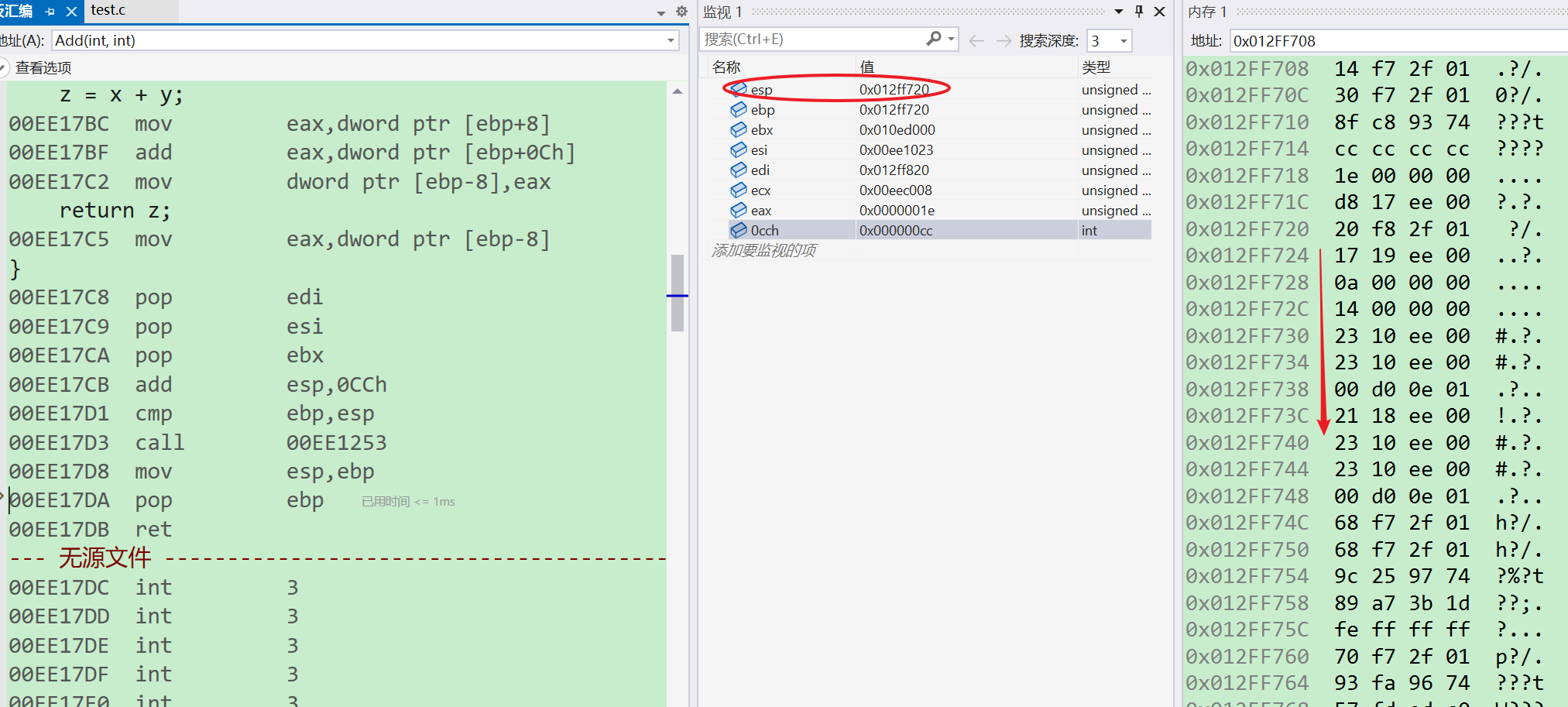Open the 监视 1 window options dropdown

coord(1119,12)
